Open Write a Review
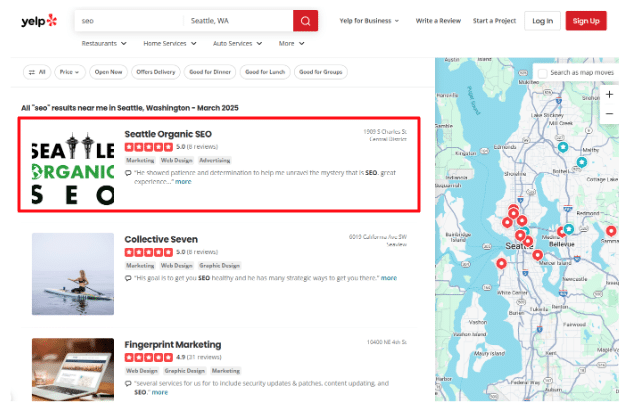Viewport: 636px width, 412px height. coord(438,21)
